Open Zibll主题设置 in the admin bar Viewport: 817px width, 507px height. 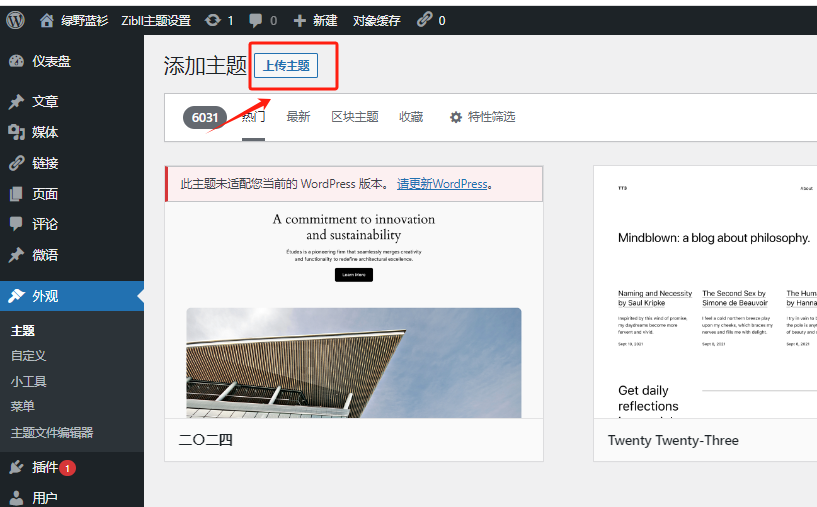click(156, 20)
